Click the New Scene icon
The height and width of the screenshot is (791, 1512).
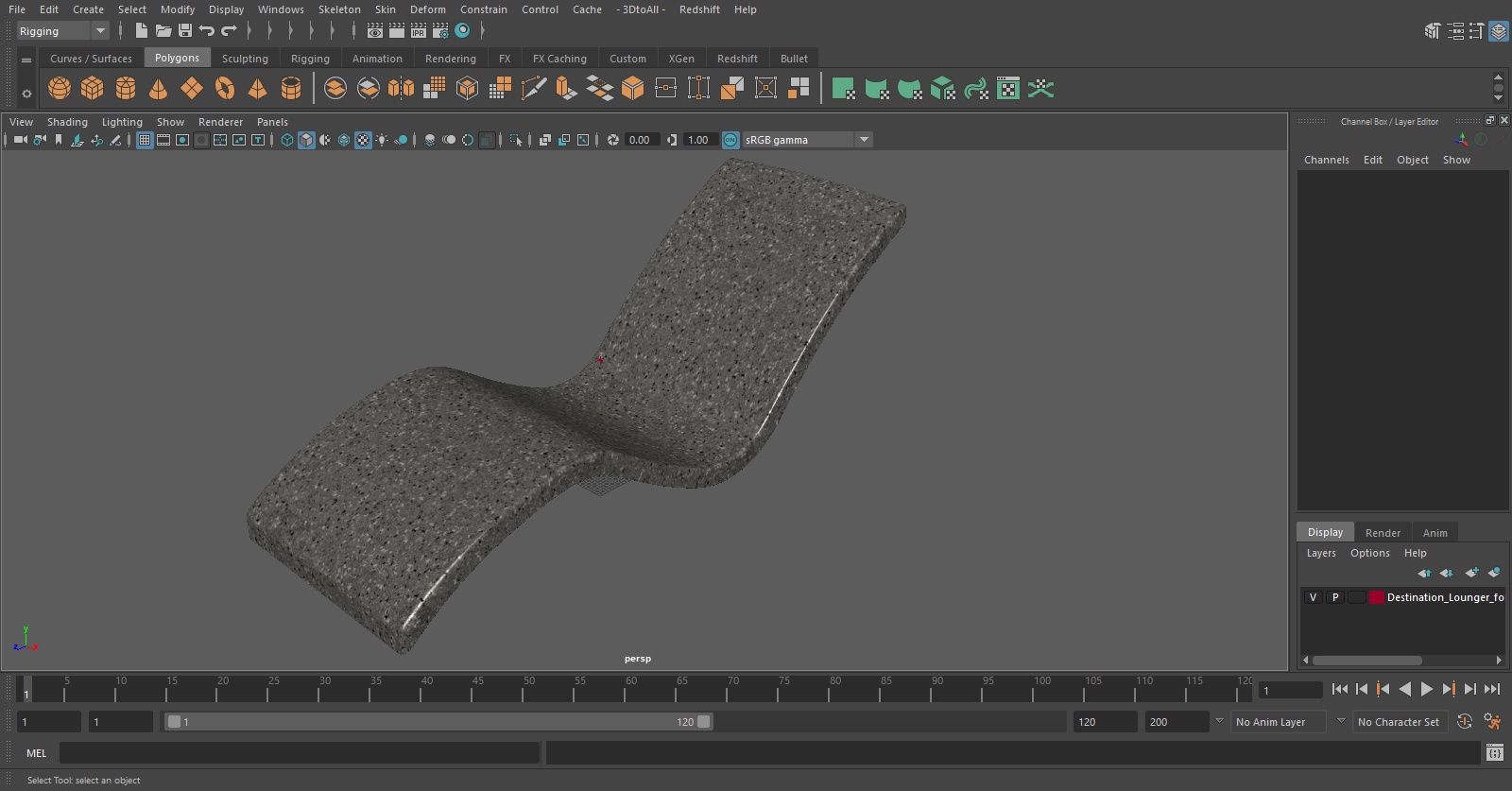click(x=141, y=31)
